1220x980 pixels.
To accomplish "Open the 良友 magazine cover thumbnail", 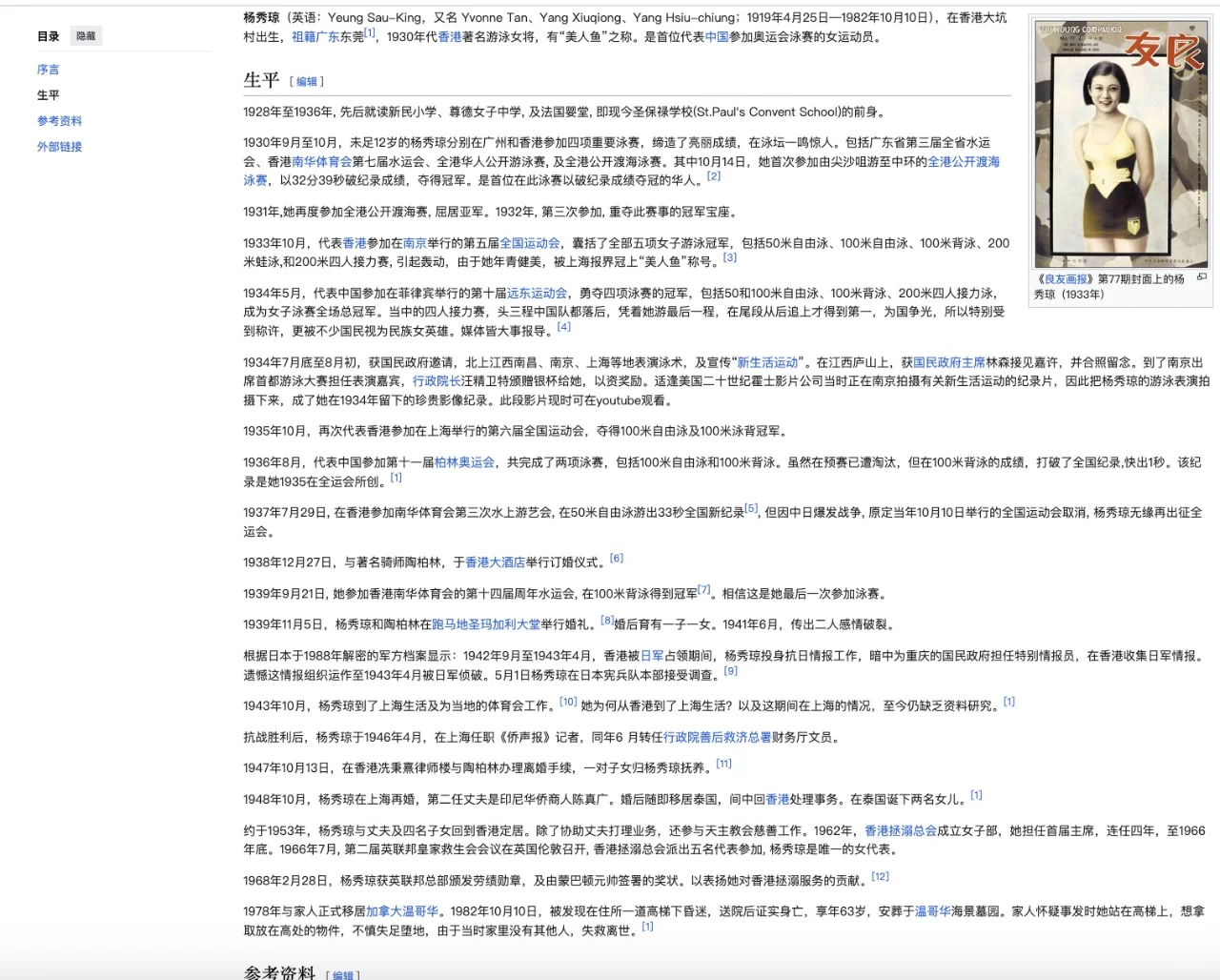I will (1122, 145).
